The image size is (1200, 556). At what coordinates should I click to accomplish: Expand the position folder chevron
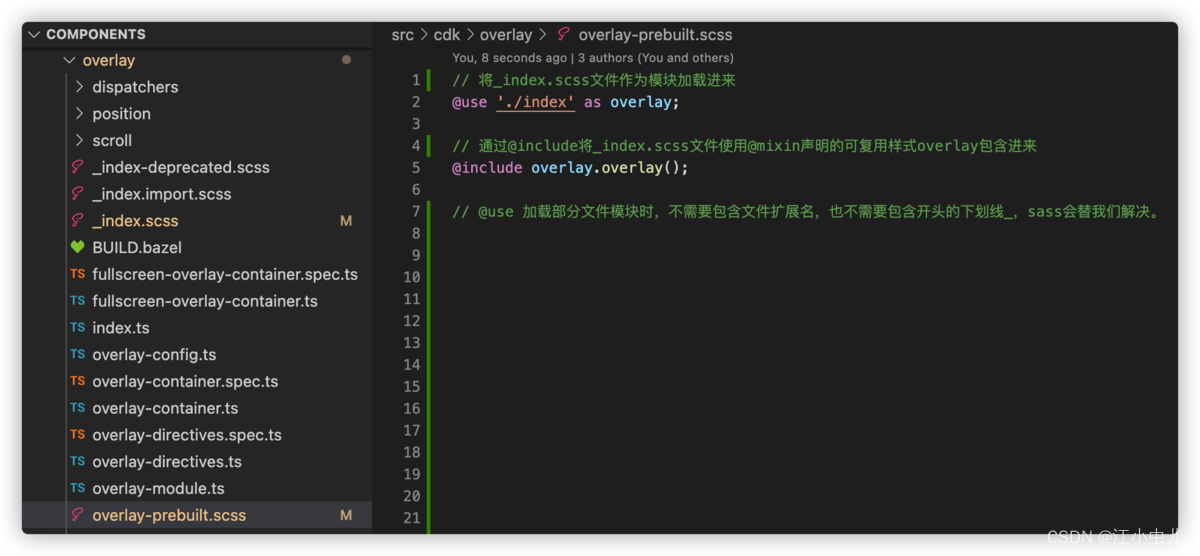[x=80, y=114]
